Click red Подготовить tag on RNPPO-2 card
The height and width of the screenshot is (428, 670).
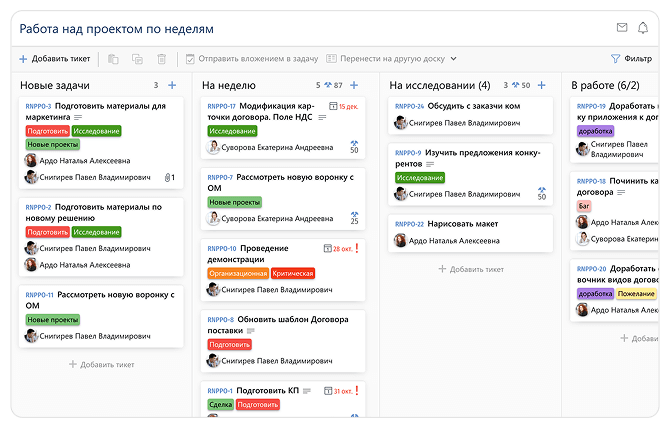[x=48, y=231]
